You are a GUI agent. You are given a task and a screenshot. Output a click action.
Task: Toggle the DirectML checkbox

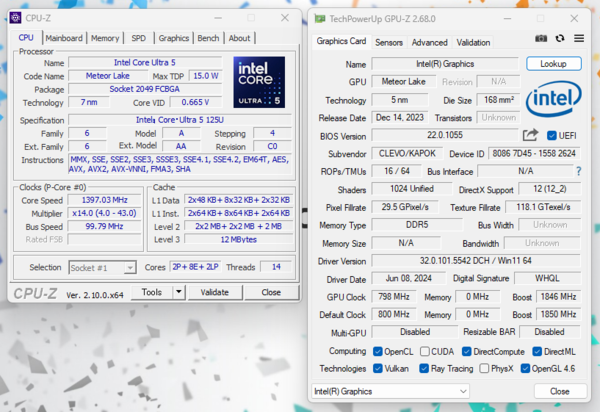point(537,351)
